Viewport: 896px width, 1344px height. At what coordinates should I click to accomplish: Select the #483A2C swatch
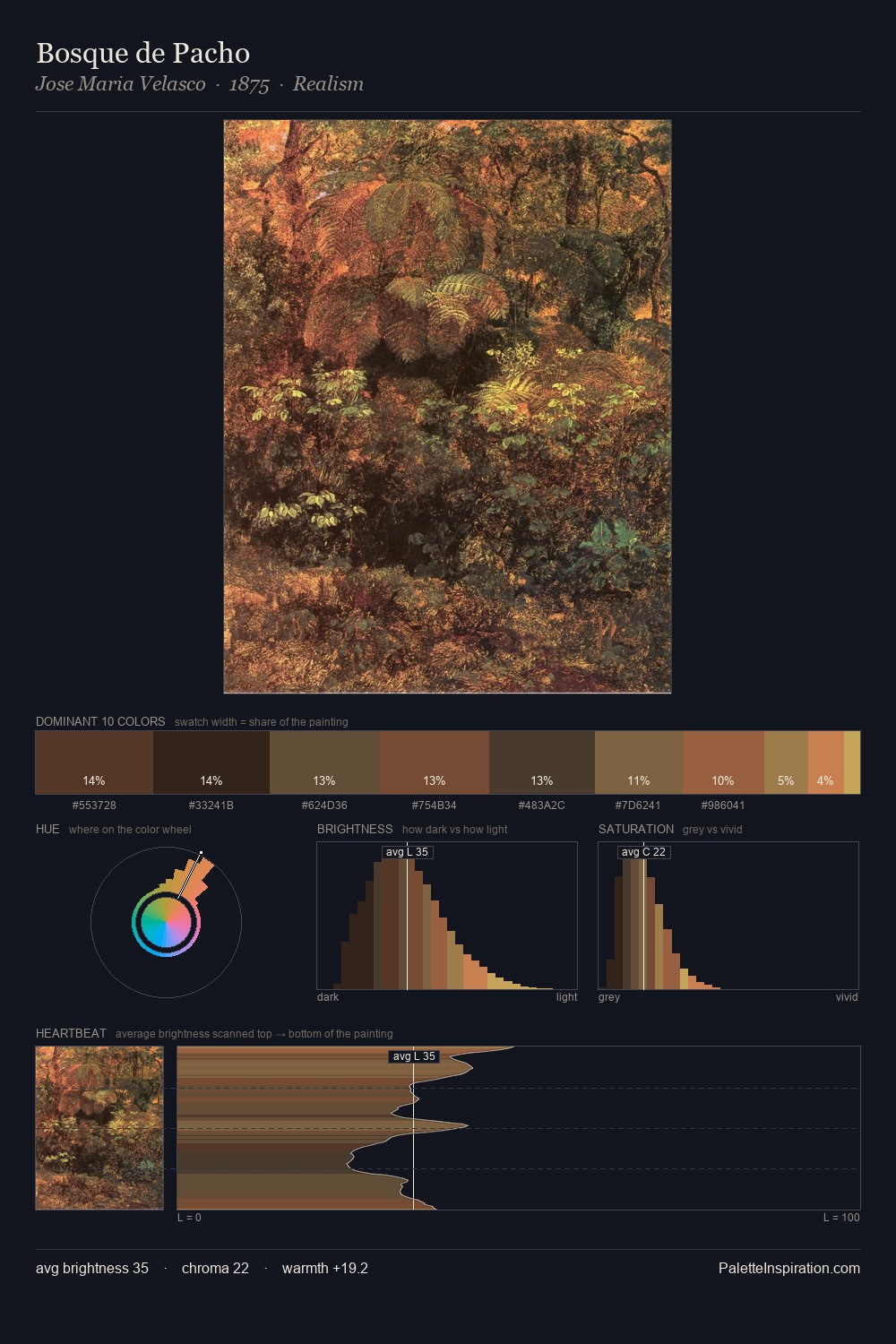tap(542, 762)
